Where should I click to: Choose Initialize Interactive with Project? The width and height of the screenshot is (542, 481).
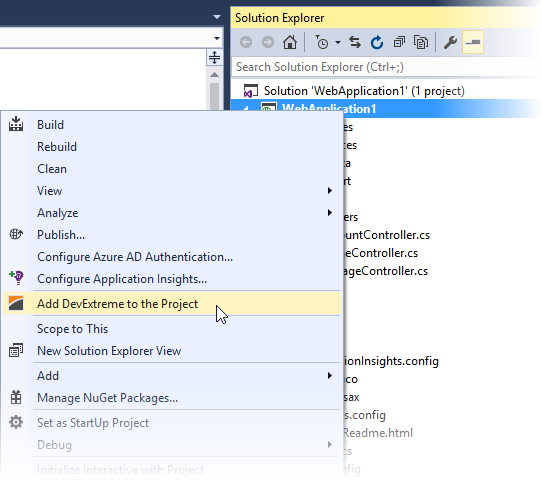click(120, 470)
